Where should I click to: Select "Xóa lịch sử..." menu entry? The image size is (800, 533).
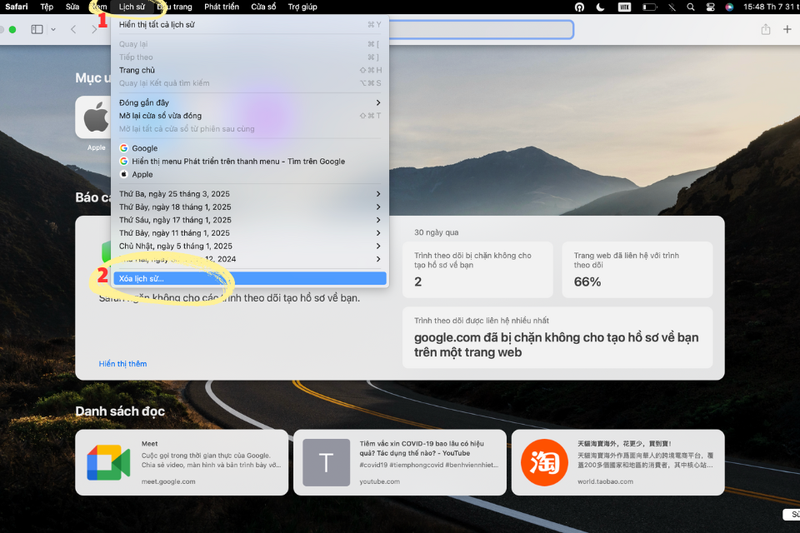tap(250, 278)
